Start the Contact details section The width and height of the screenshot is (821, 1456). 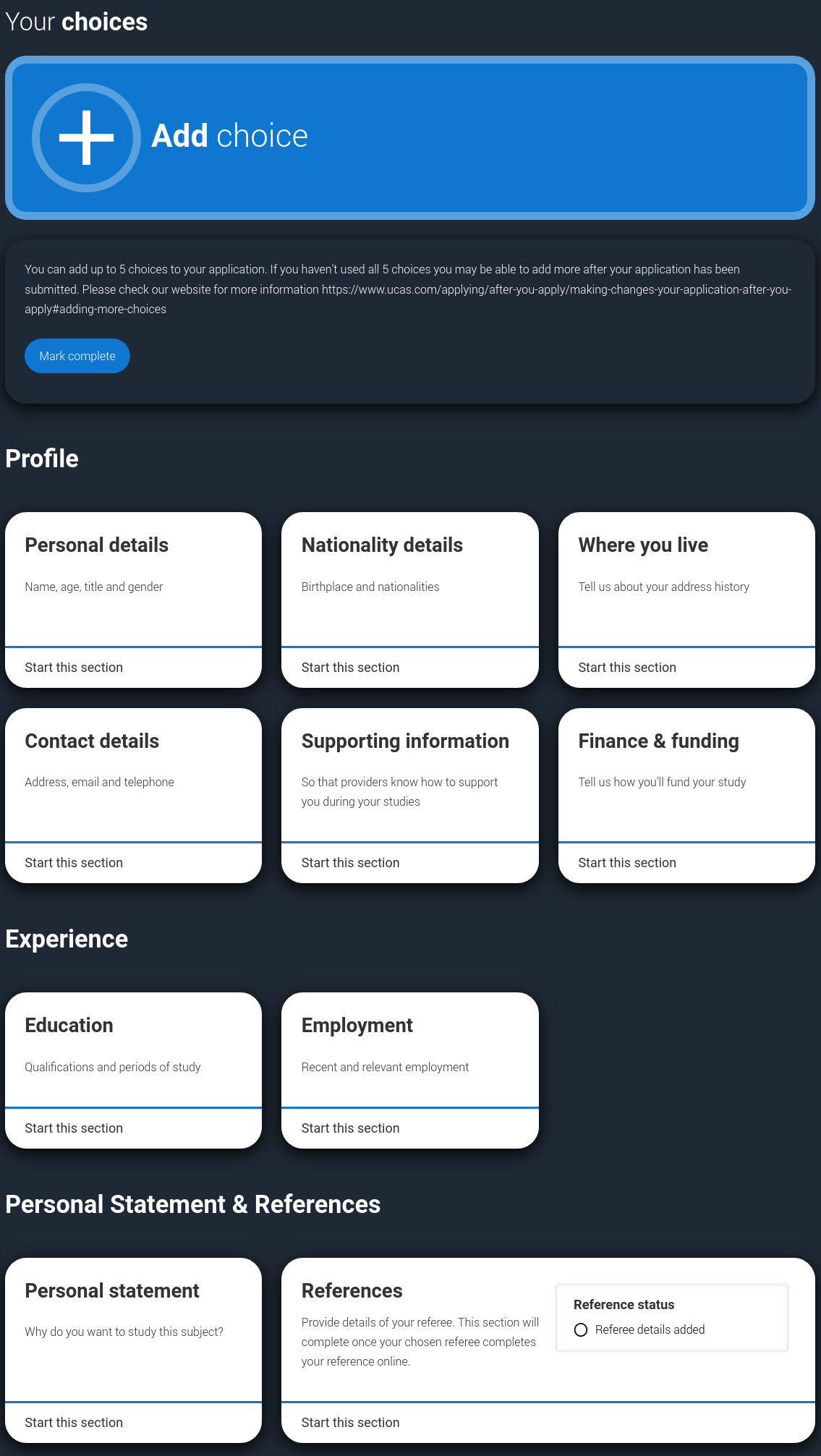(x=74, y=863)
